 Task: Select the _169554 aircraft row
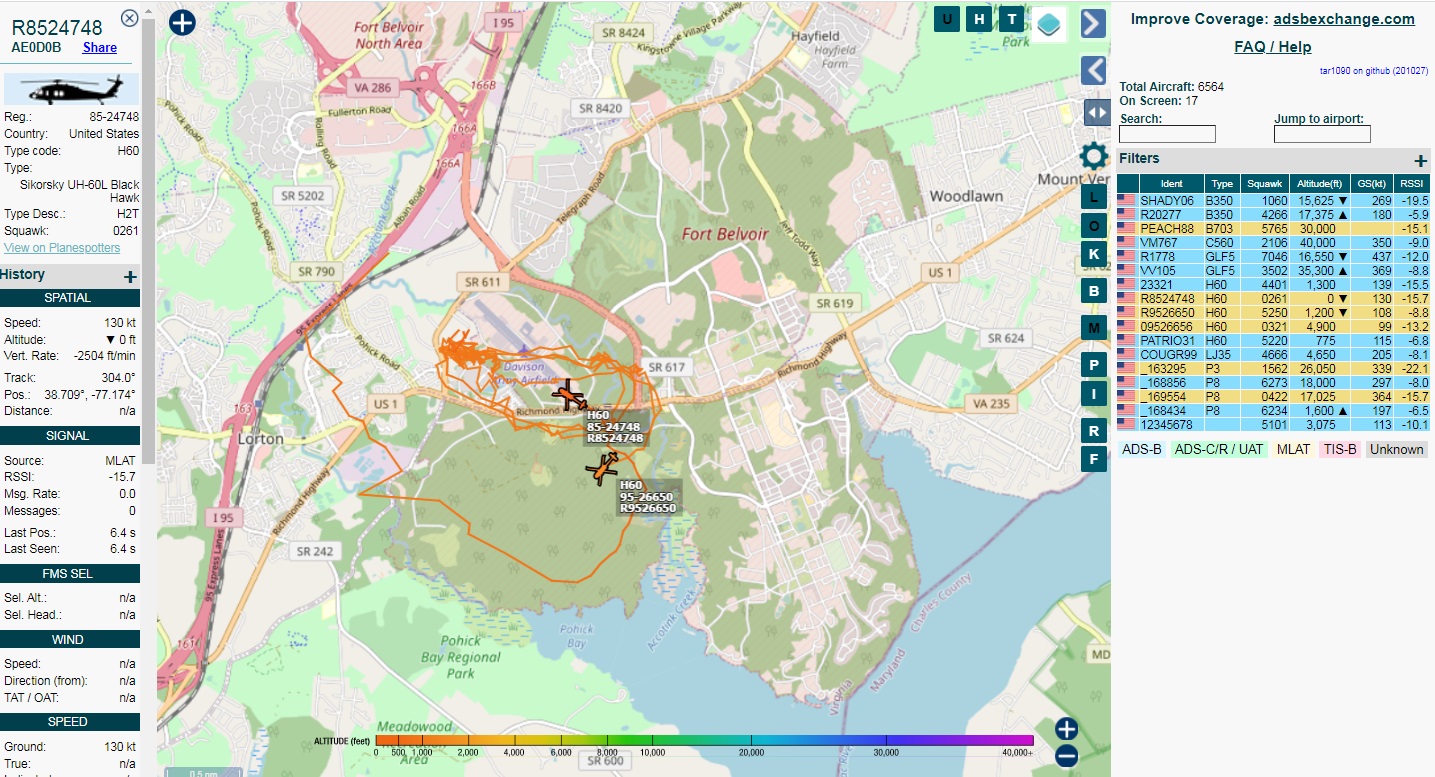tap(1273, 397)
